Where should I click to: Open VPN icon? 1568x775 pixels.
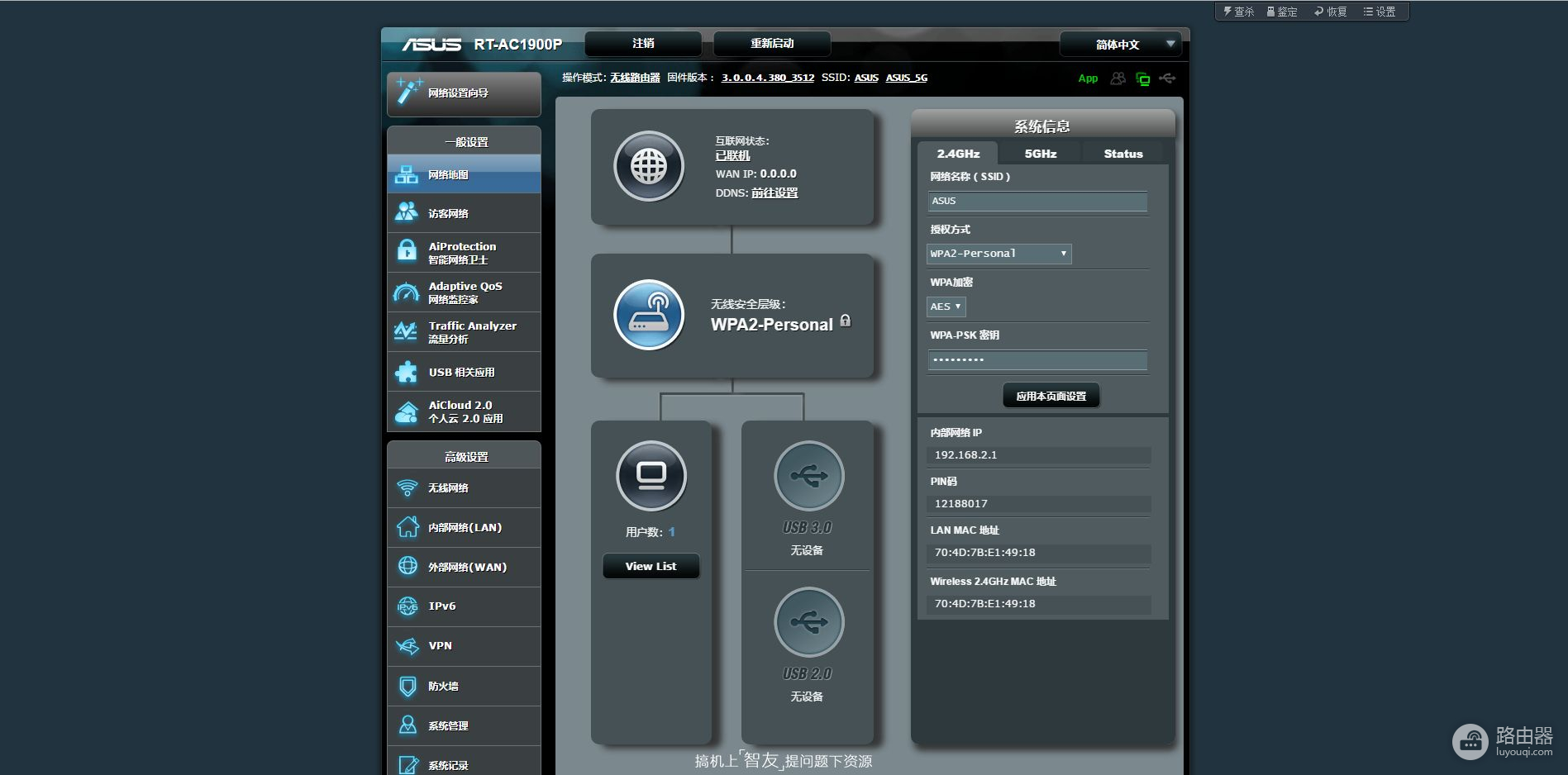[407, 645]
